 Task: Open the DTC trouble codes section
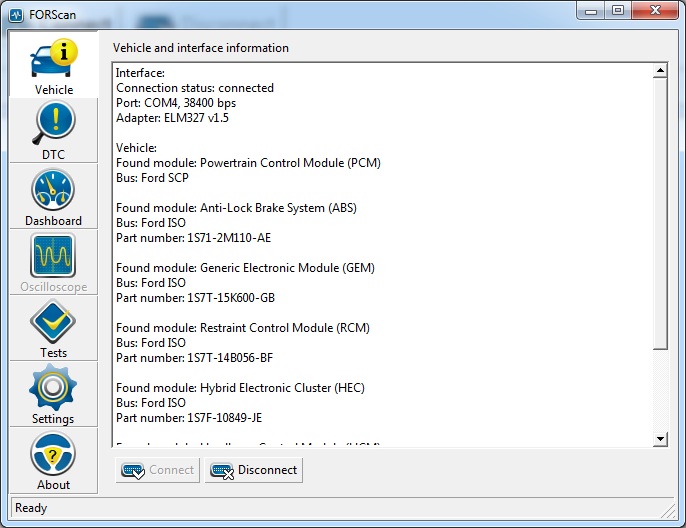tap(53, 130)
